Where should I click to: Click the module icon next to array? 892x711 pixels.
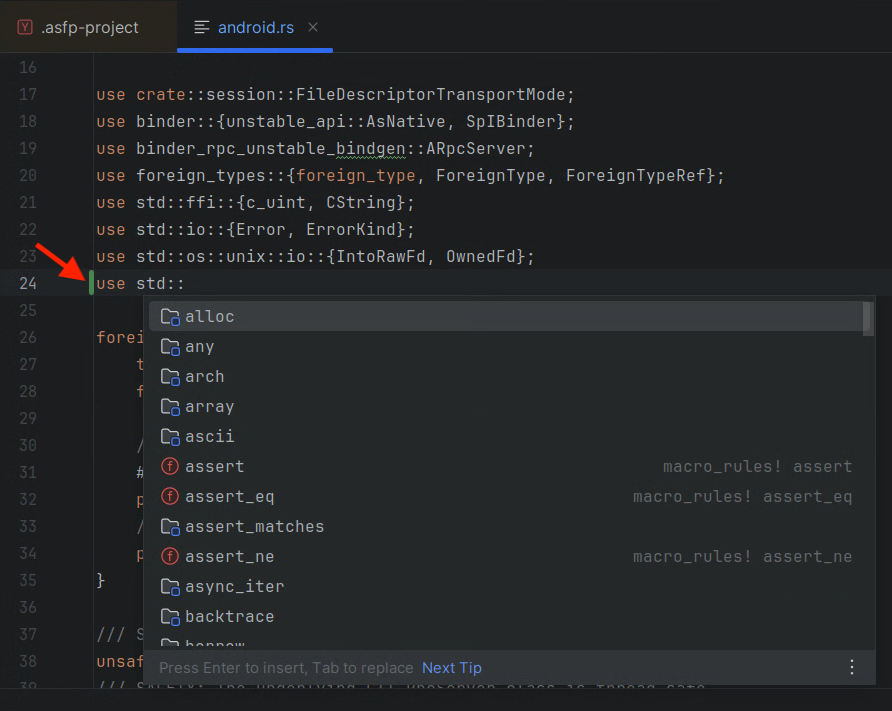[169, 406]
